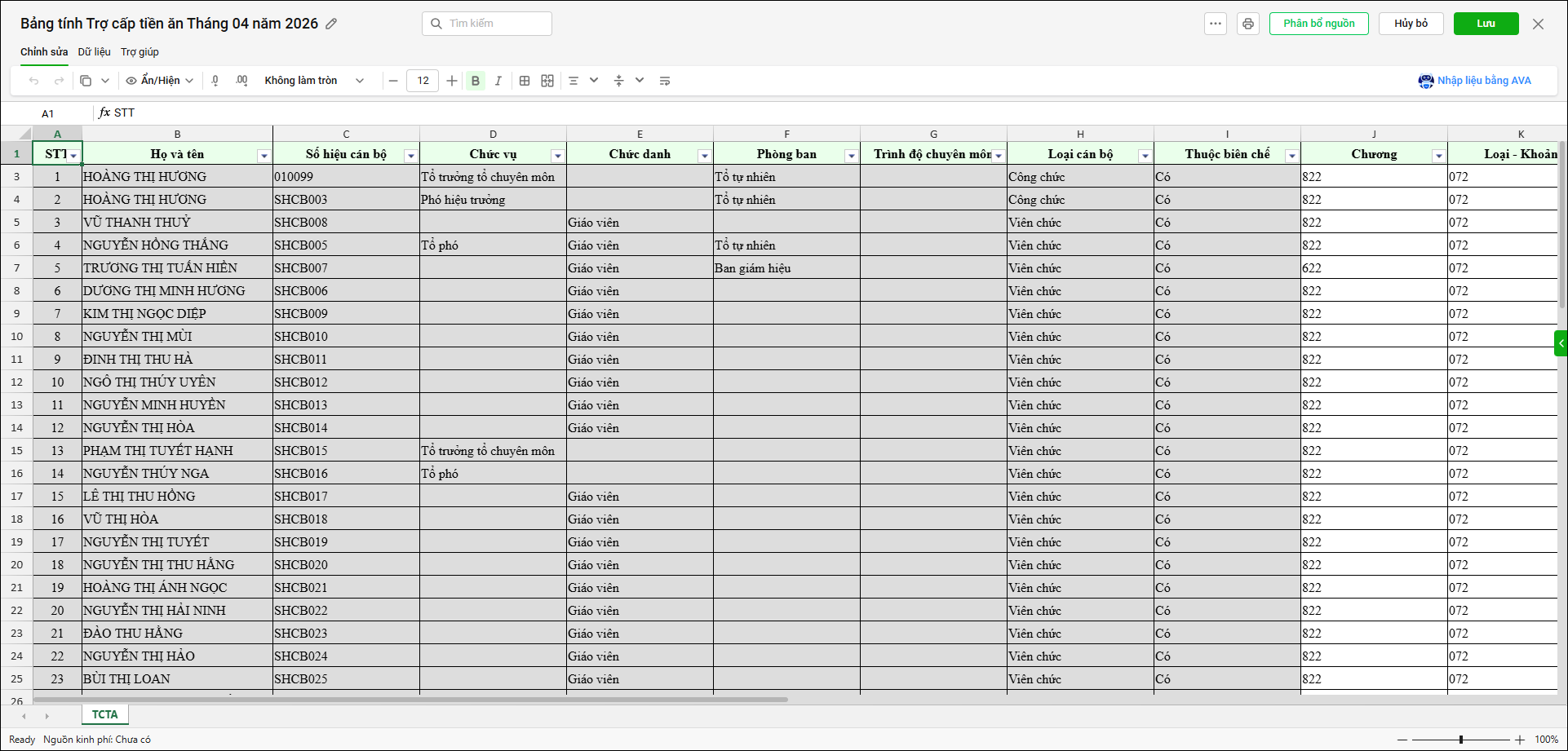Click the plus icon to increase font size
The width and height of the screenshot is (1568, 751).
coord(452,81)
